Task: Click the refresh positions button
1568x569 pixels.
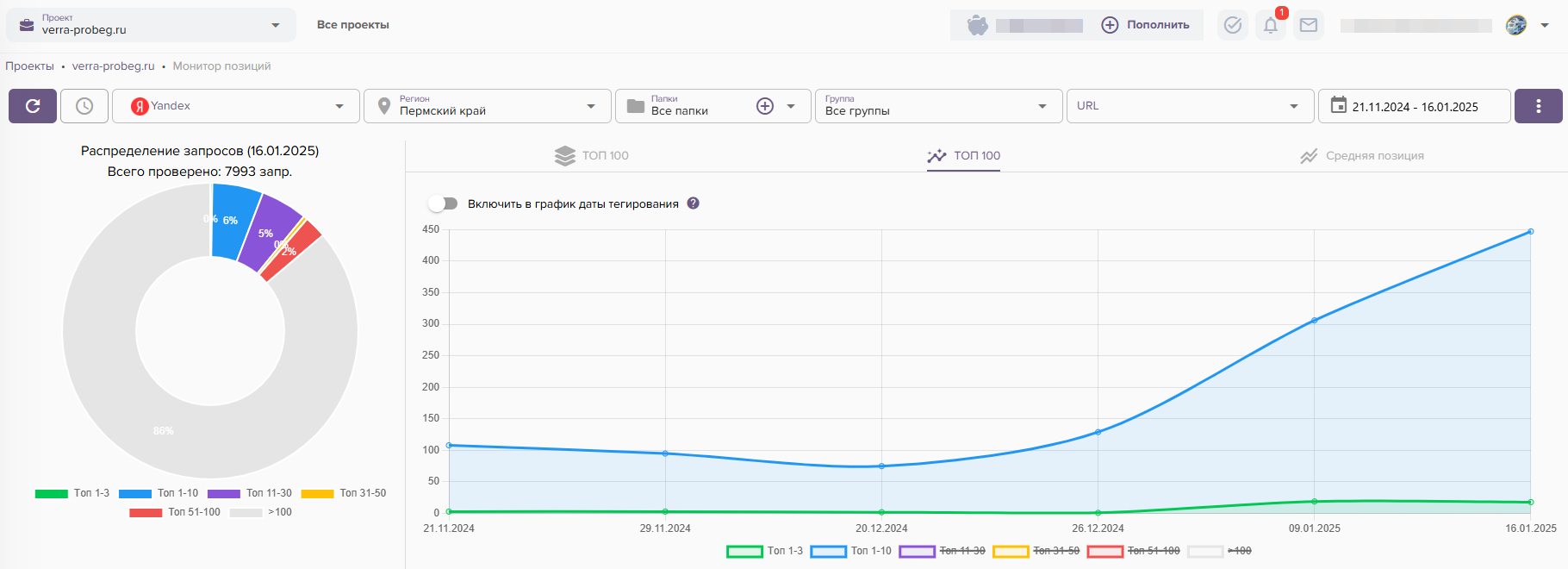Action: [33, 106]
